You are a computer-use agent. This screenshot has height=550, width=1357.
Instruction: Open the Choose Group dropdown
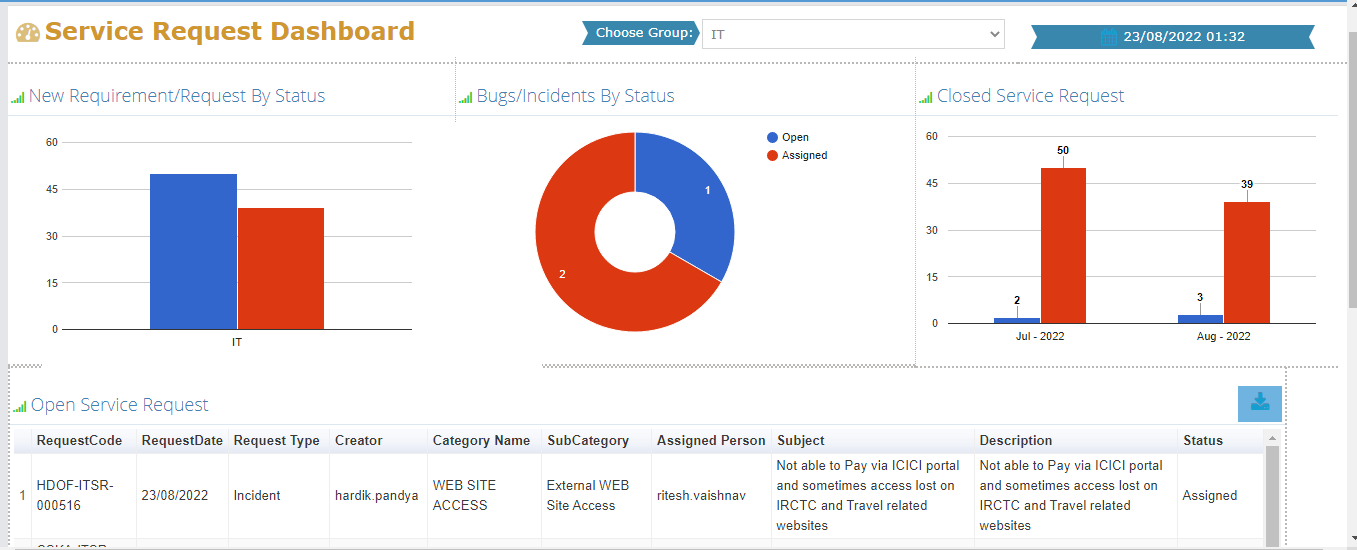pyautogui.click(x=853, y=34)
